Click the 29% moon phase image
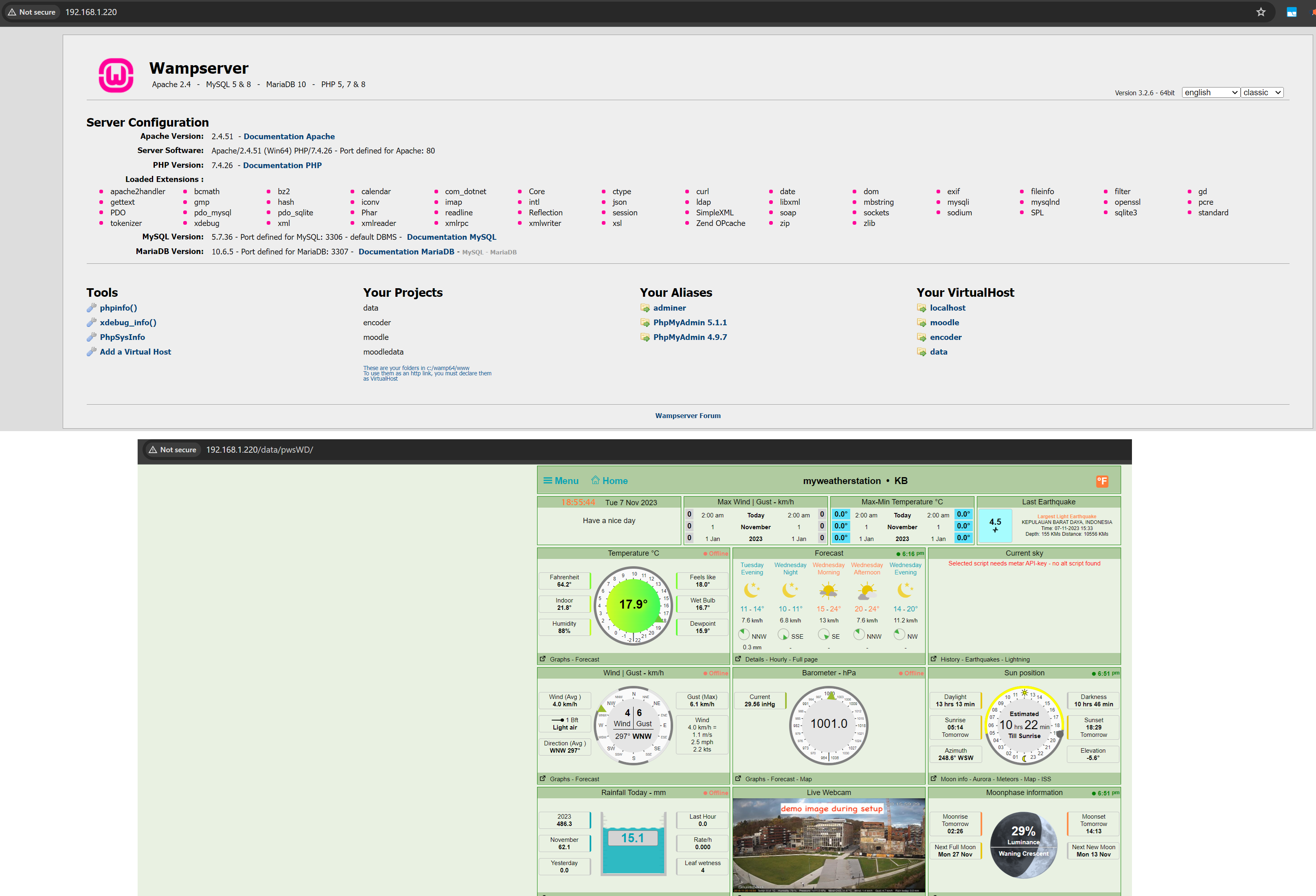Viewport: 1316px width, 896px height. click(x=1024, y=845)
